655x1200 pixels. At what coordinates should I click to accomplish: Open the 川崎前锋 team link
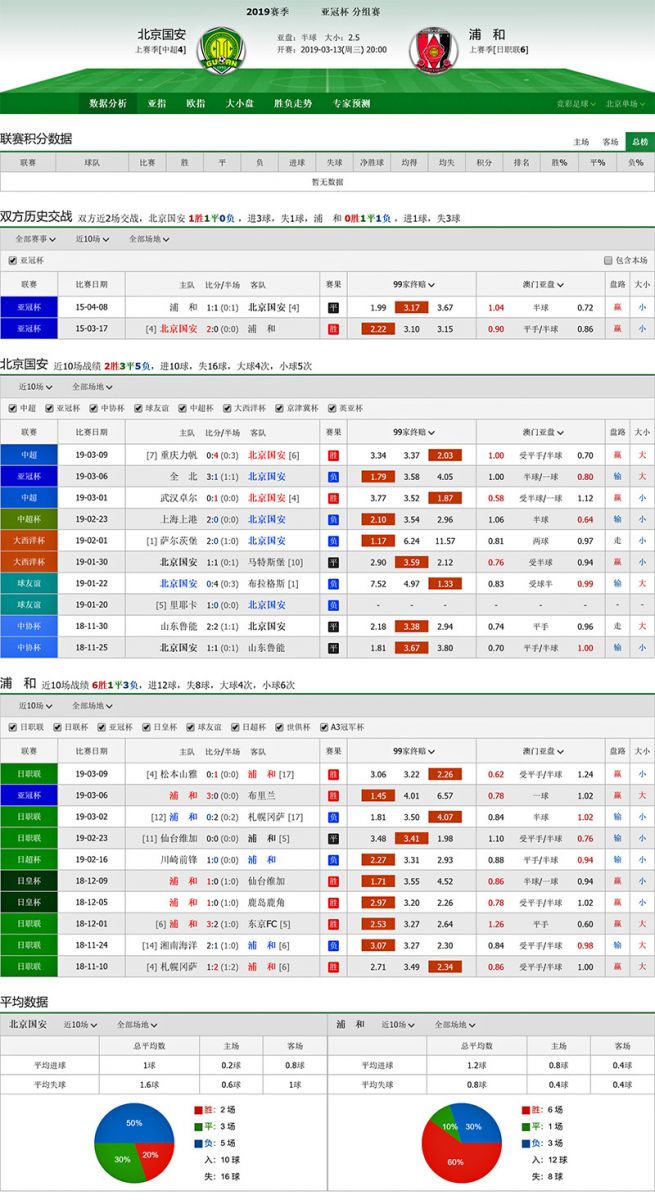pyautogui.click(x=180, y=859)
